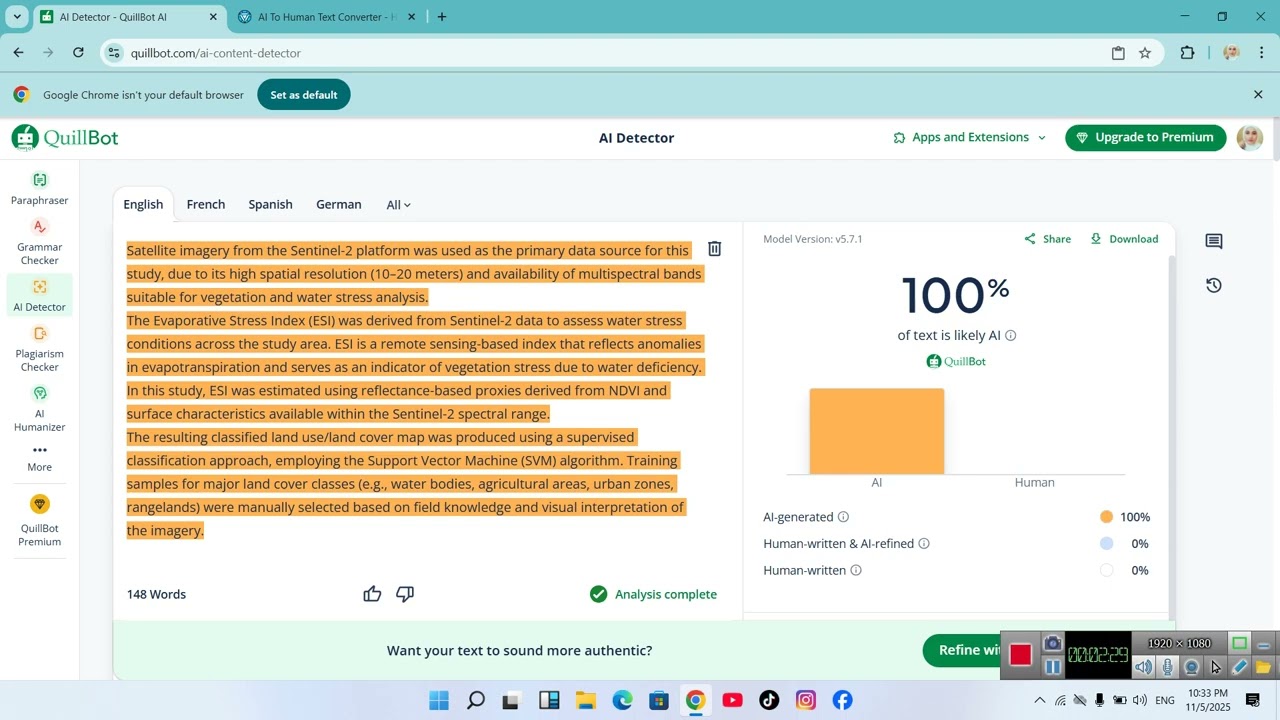
Task: Click inside the analyzed text area
Action: click(x=415, y=390)
